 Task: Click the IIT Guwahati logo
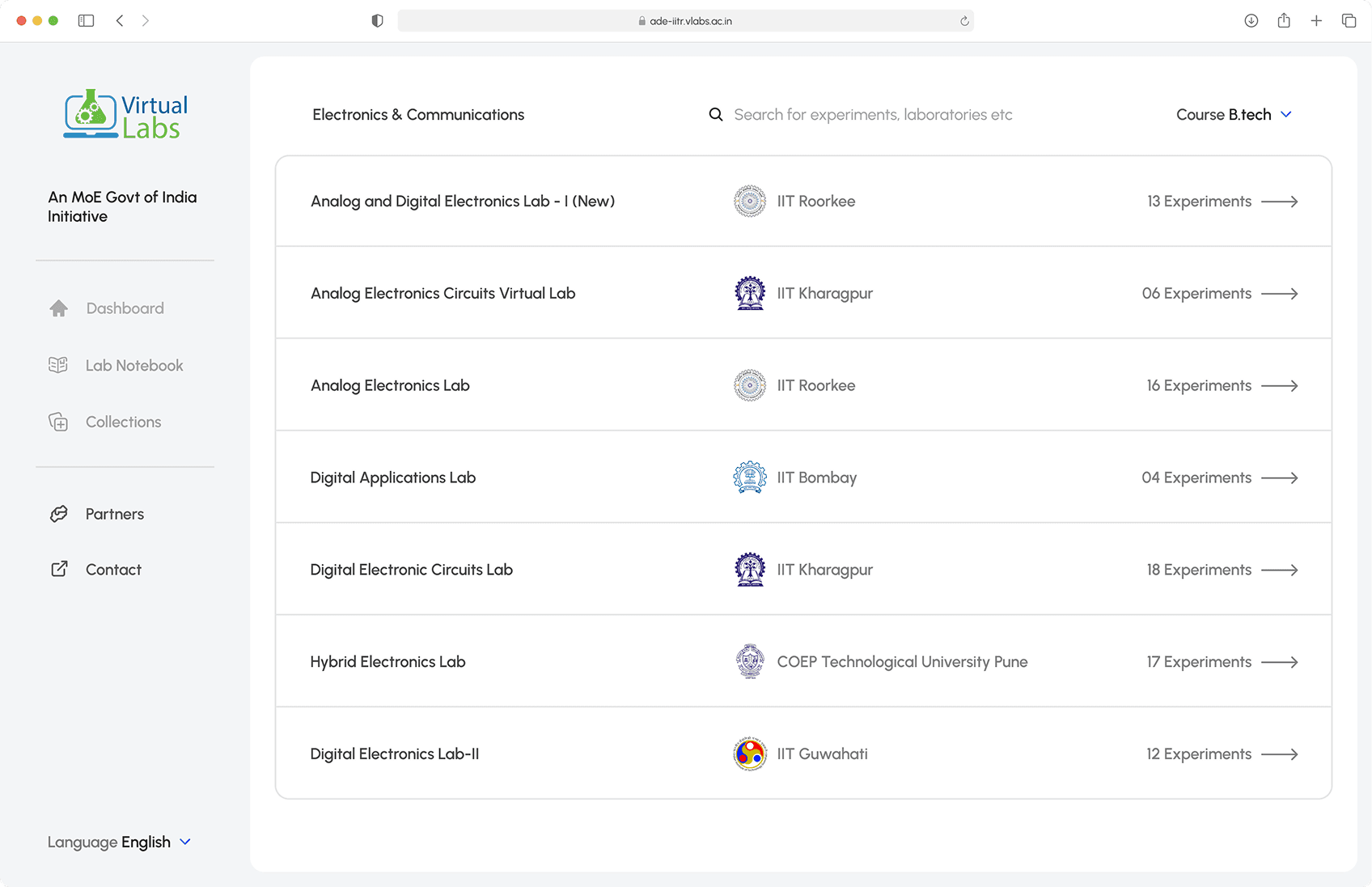[x=750, y=754]
